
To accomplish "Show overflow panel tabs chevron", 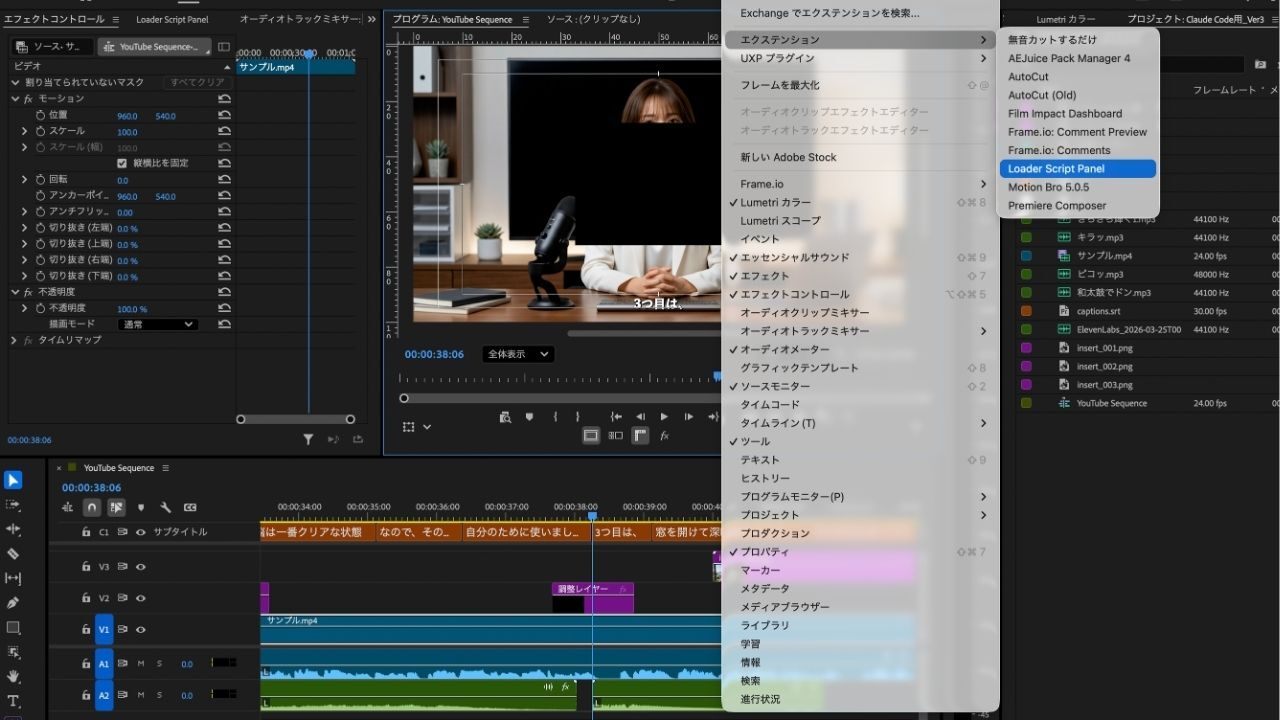I will pyautogui.click(x=372, y=19).
